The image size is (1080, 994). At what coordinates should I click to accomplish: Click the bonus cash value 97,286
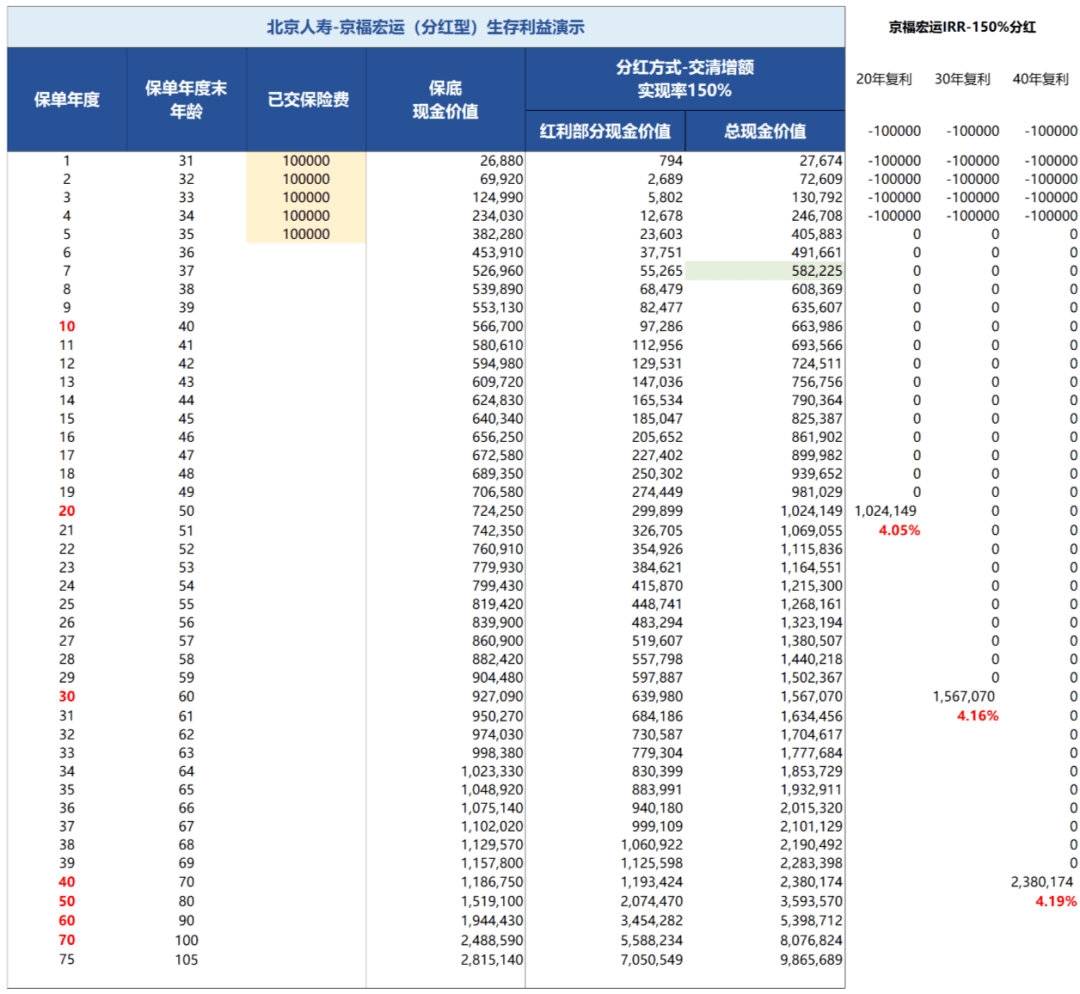click(661, 327)
